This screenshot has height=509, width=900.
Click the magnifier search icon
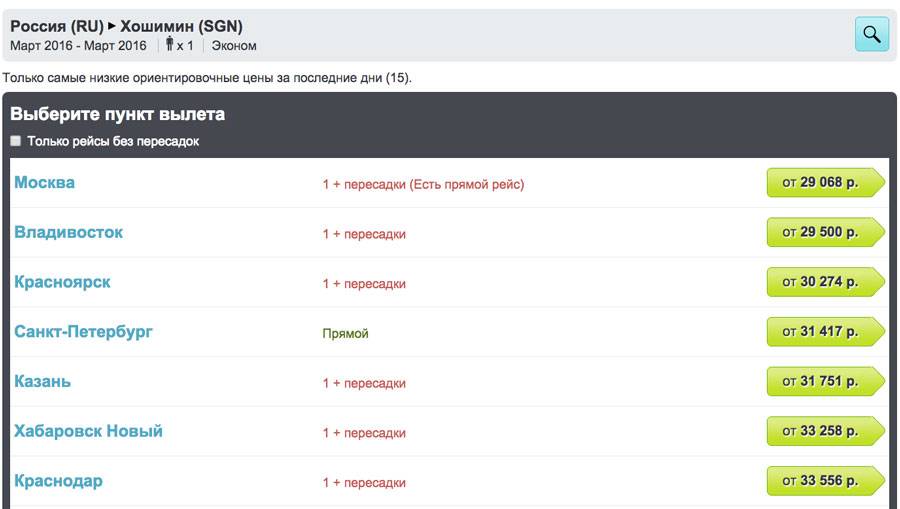[871, 34]
